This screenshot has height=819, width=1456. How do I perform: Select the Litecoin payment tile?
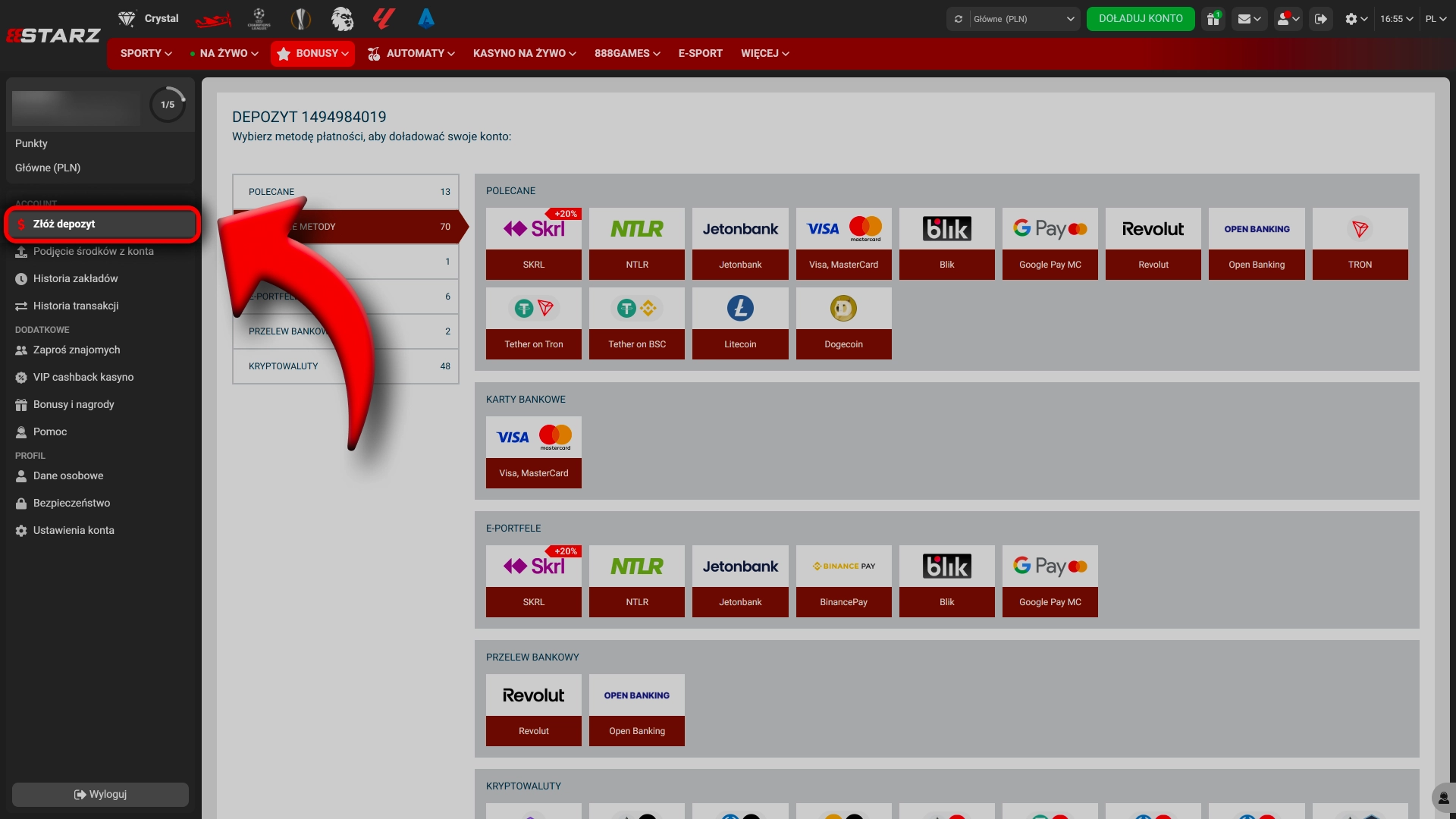[740, 323]
